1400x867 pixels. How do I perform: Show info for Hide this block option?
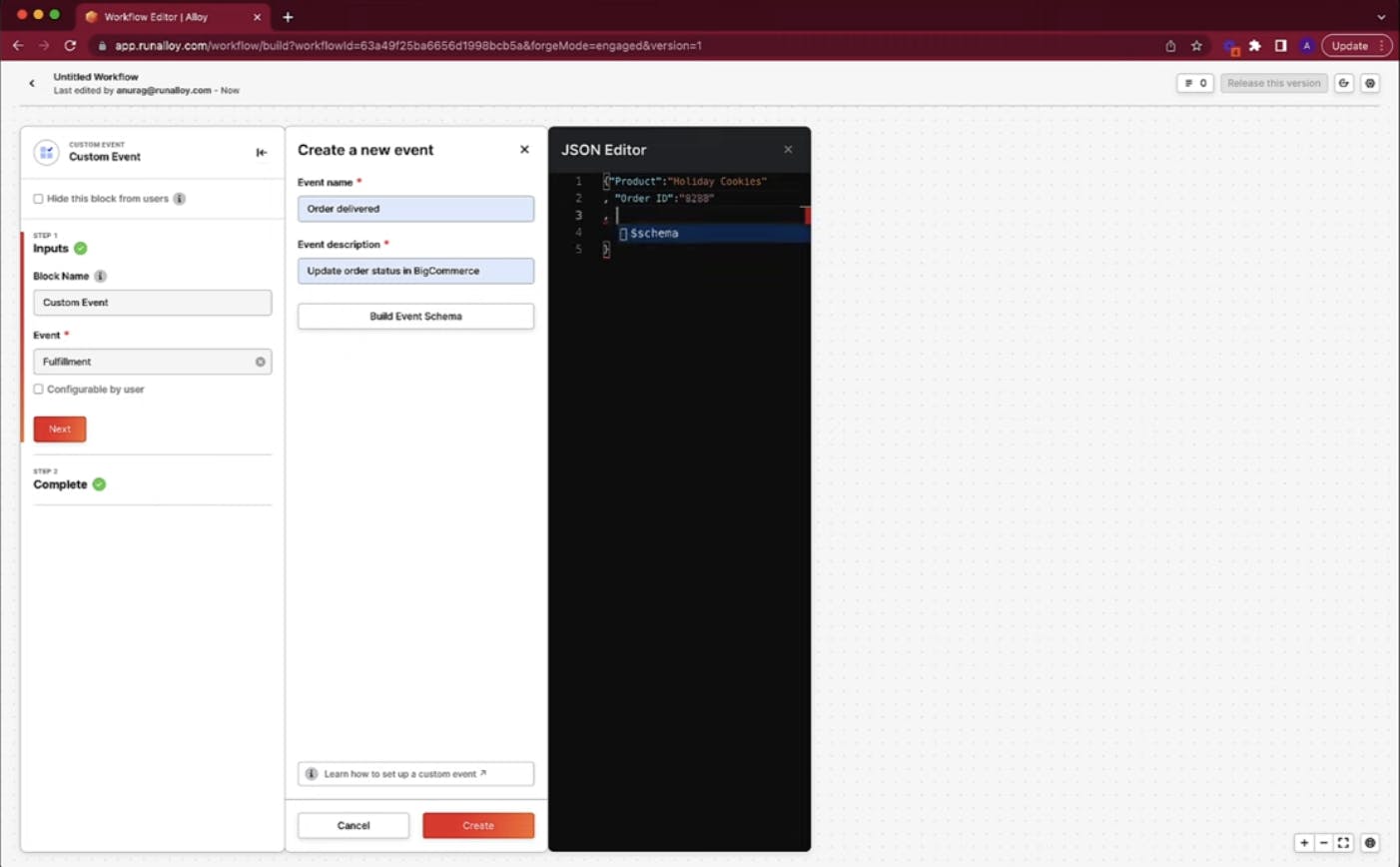[x=180, y=199]
